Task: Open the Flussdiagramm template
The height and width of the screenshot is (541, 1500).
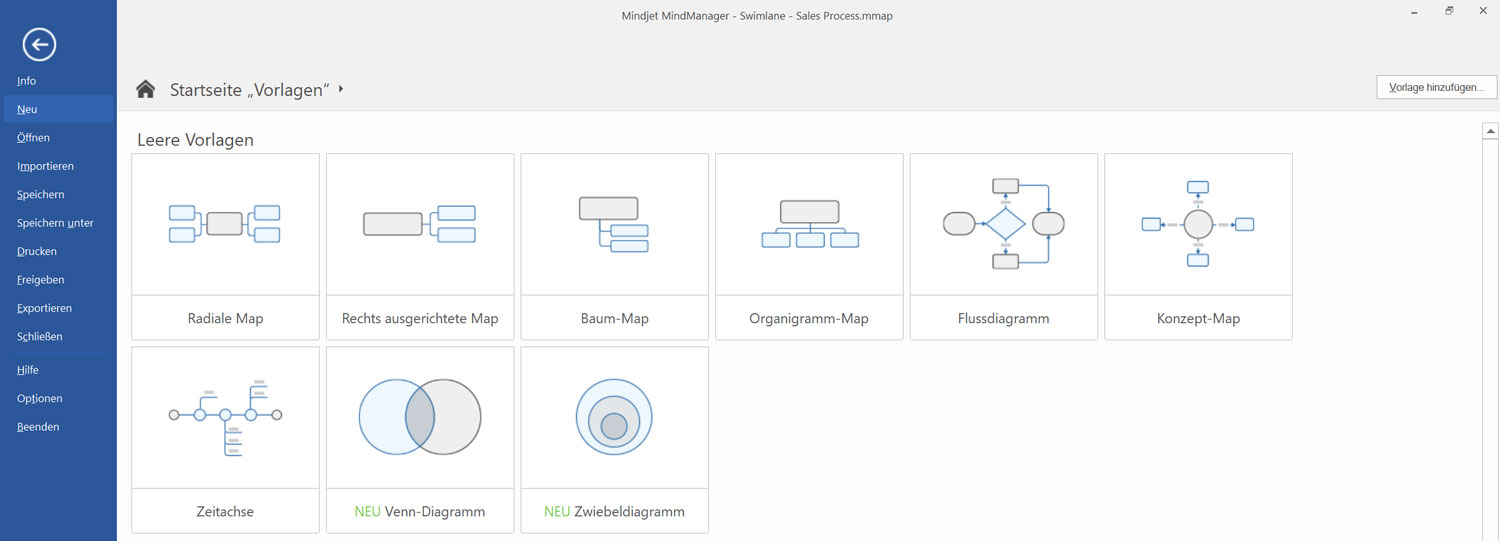Action: coord(1003,224)
